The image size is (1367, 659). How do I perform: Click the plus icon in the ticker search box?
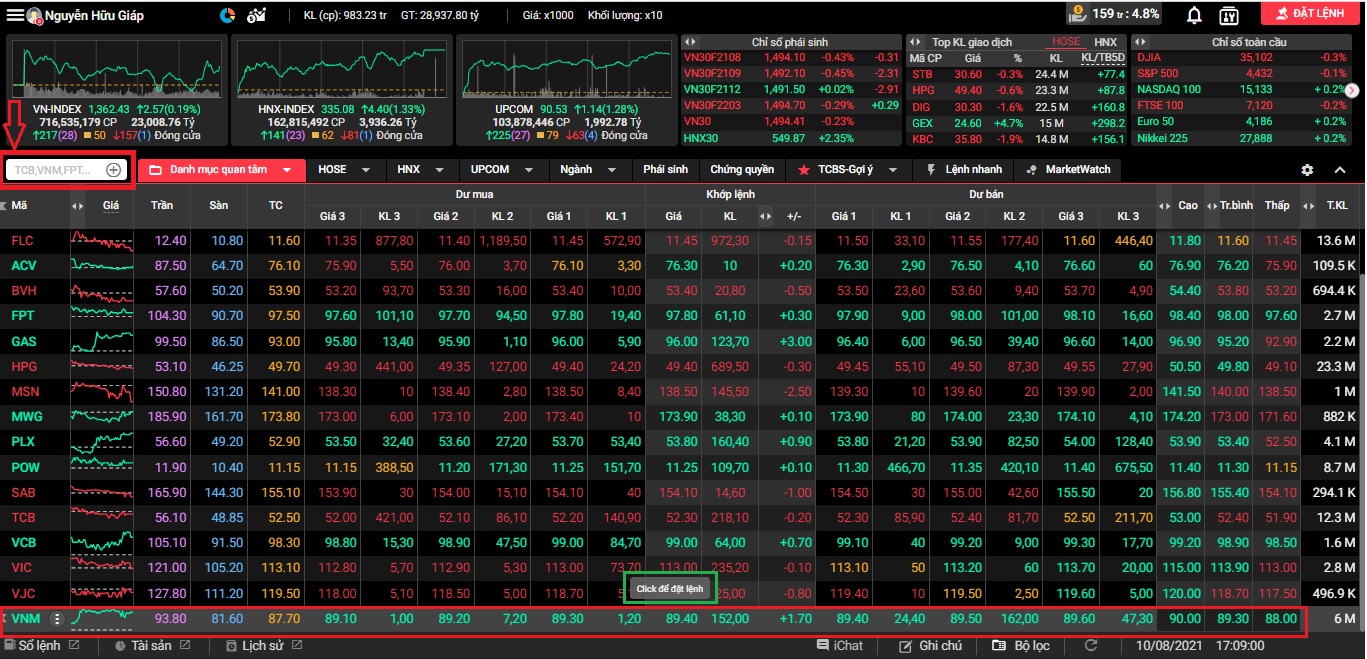point(114,170)
